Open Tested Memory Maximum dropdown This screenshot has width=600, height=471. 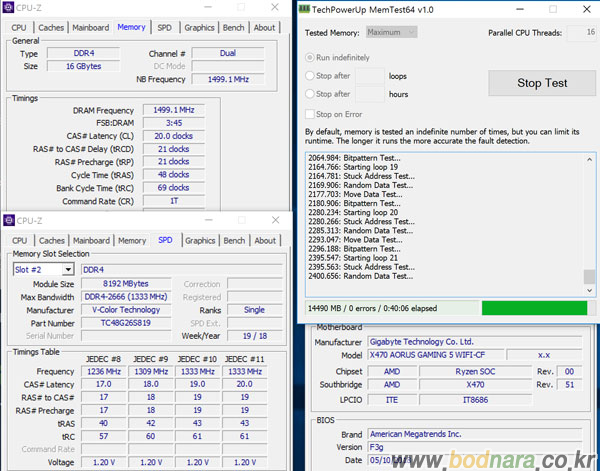coord(391,32)
